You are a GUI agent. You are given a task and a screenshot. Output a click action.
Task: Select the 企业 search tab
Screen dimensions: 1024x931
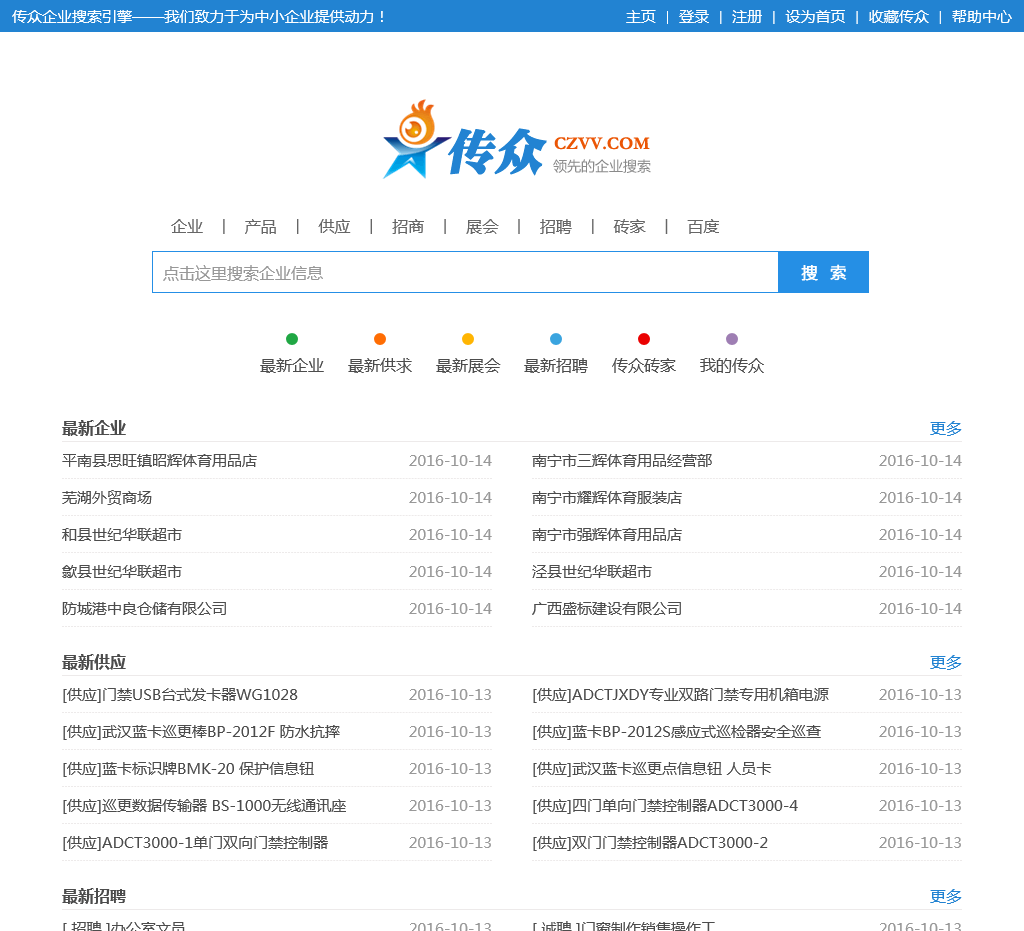(187, 227)
